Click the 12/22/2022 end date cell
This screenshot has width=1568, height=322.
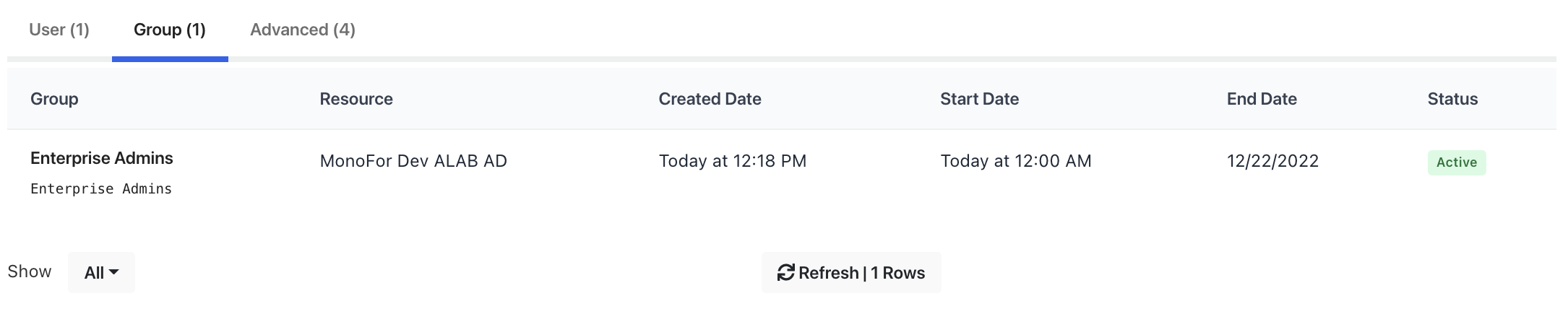click(1272, 161)
